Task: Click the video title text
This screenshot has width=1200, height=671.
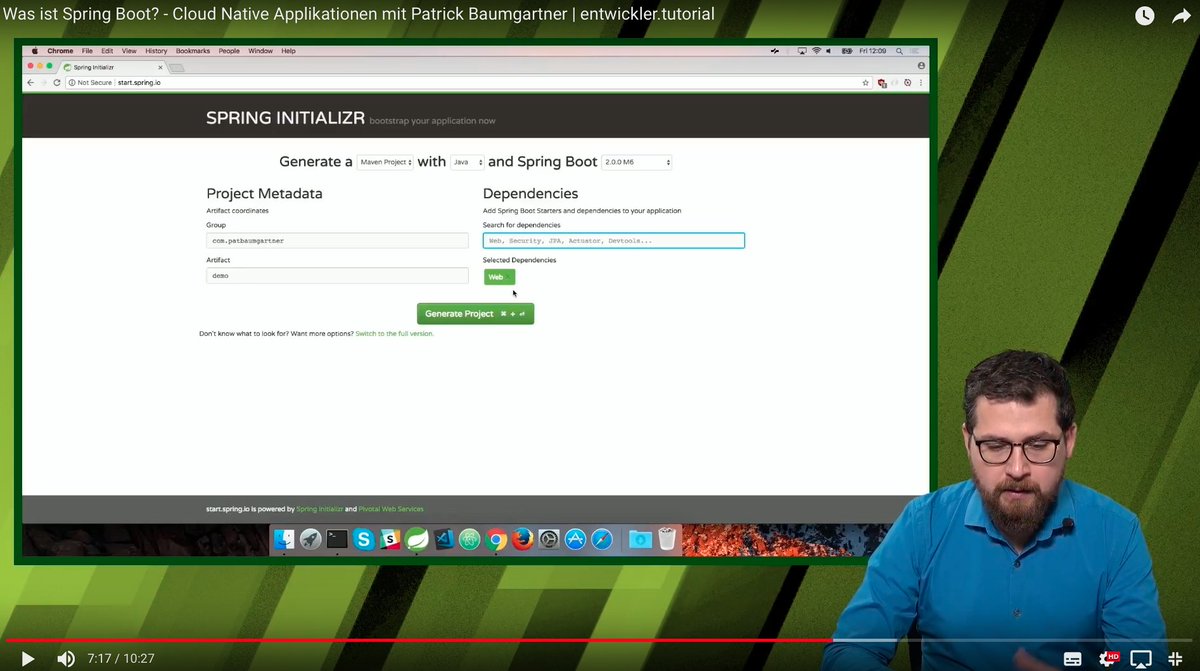Action: pyautogui.click(x=358, y=14)
